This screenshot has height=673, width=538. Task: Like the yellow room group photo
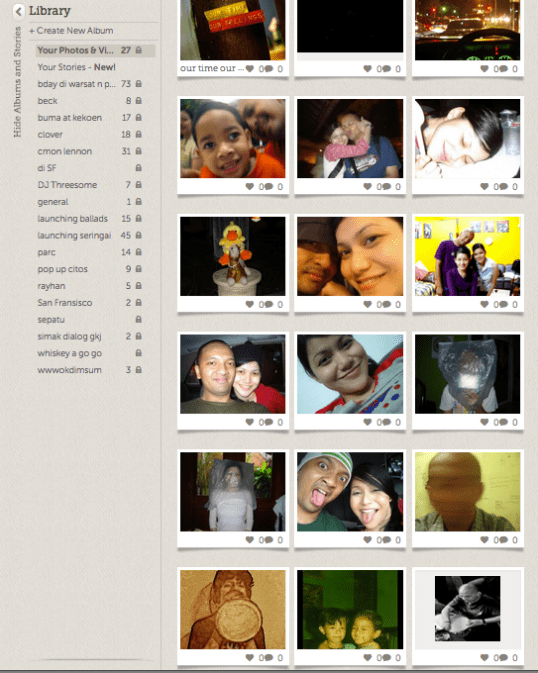point(484,304)
